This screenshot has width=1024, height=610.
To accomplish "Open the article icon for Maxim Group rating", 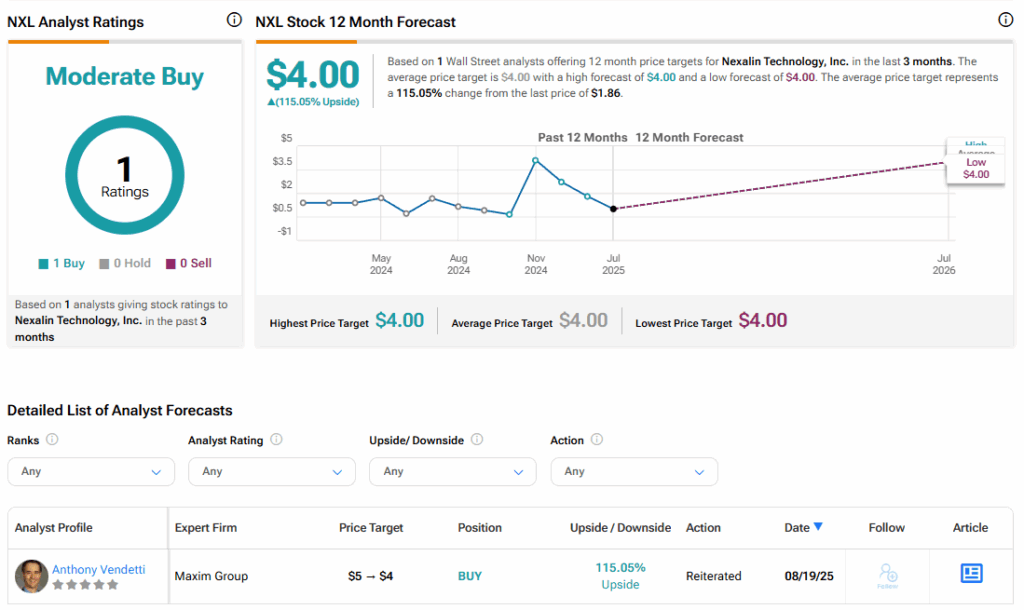I will (x=970, y=573).
